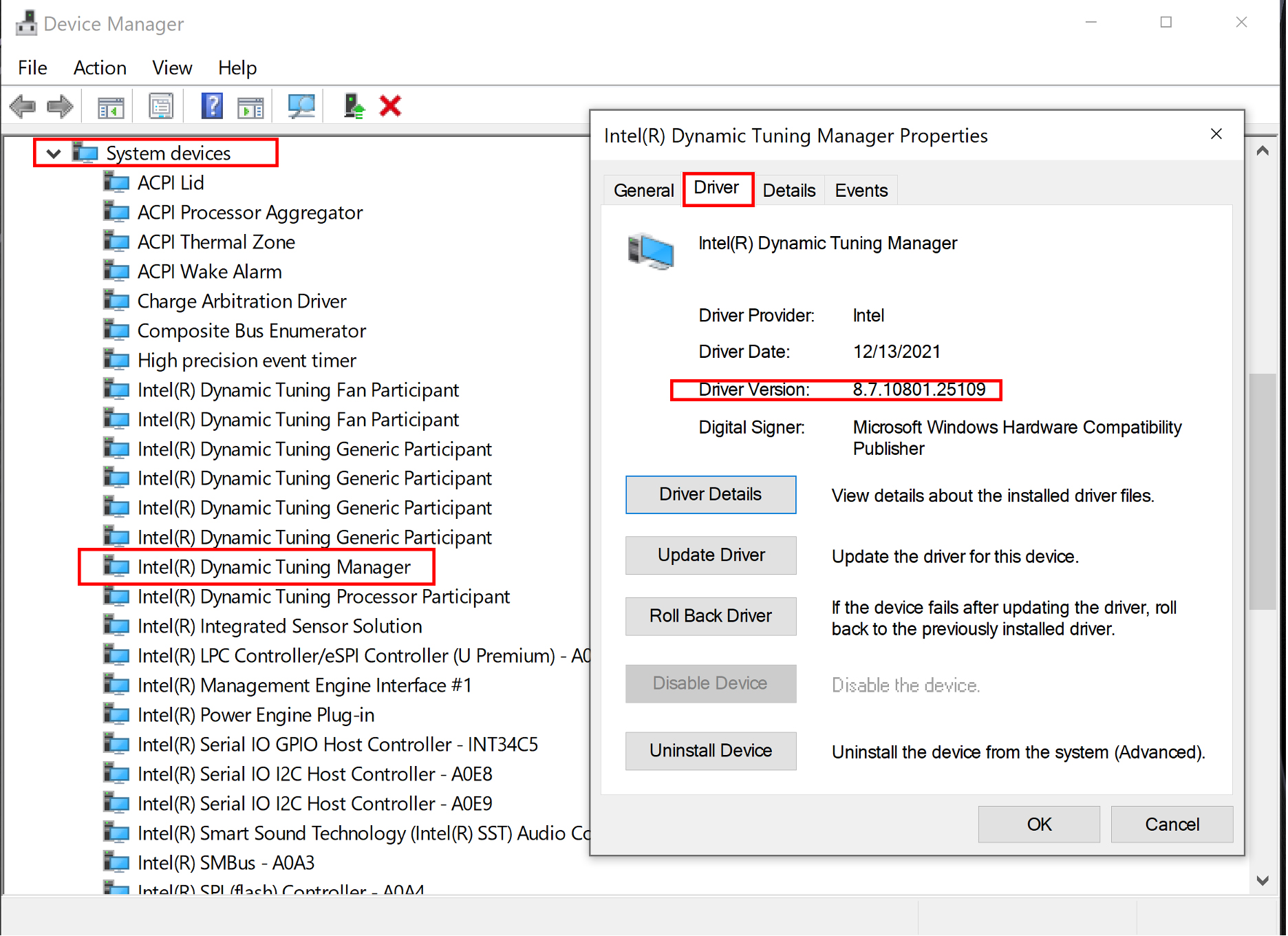Screen dimensions: 1288x936
Task: Click the red X Uninstall device icon
Action: click(390, 107)
